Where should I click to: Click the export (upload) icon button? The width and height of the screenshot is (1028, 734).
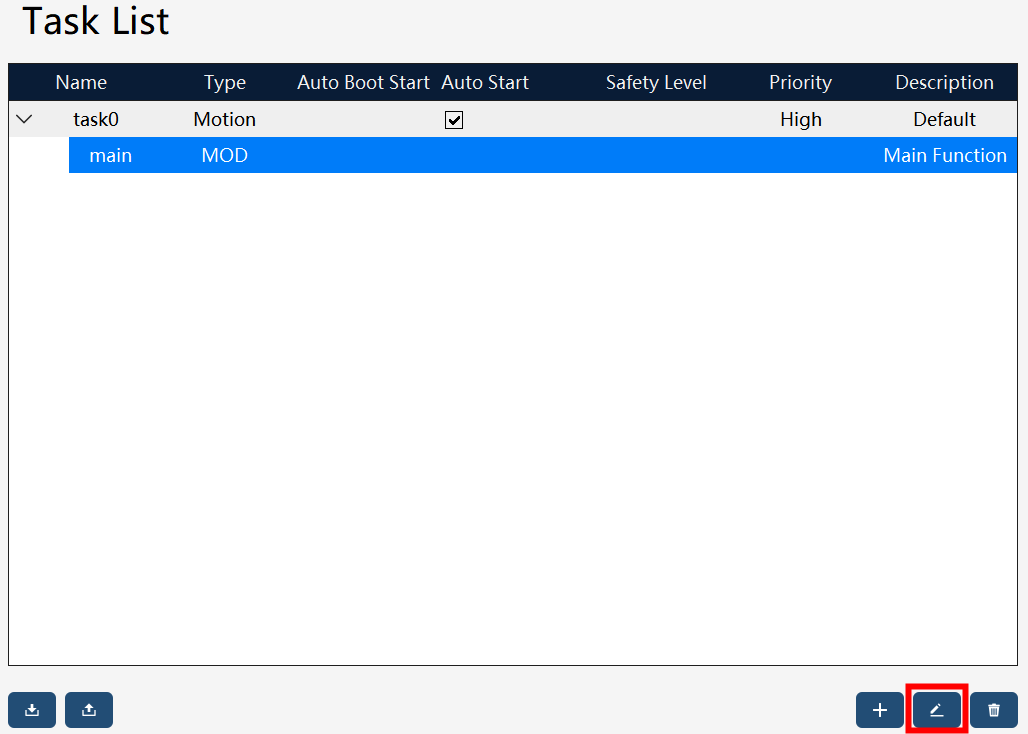89,710
